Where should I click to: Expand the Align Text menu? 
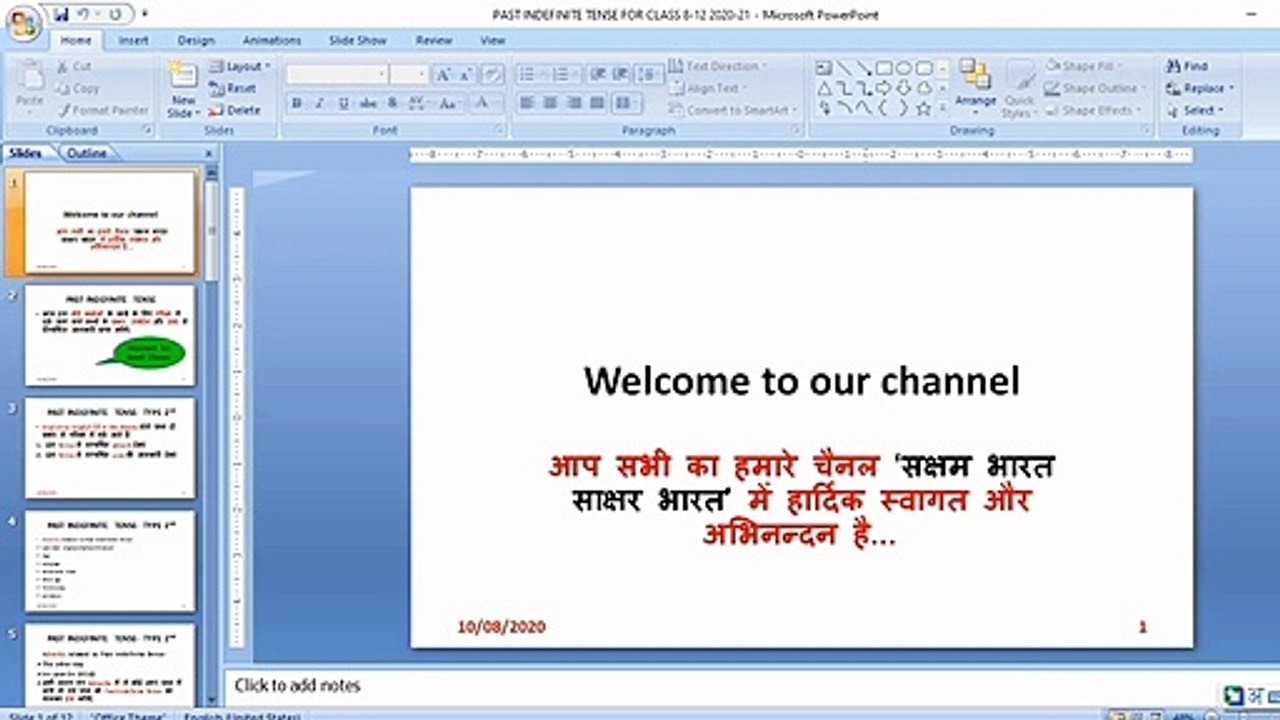click(708, 88)
